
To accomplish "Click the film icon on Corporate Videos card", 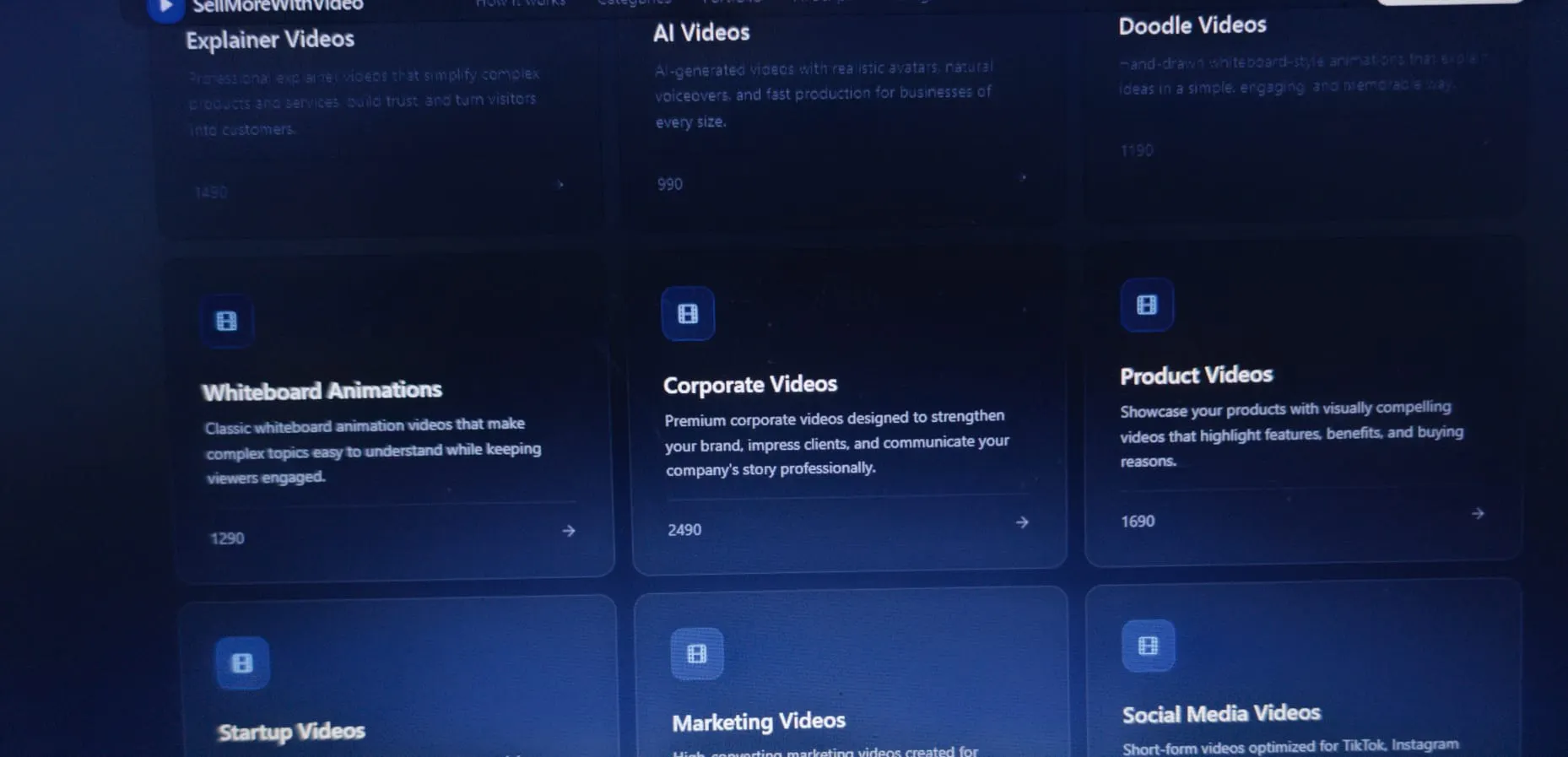I will (688, 314).
